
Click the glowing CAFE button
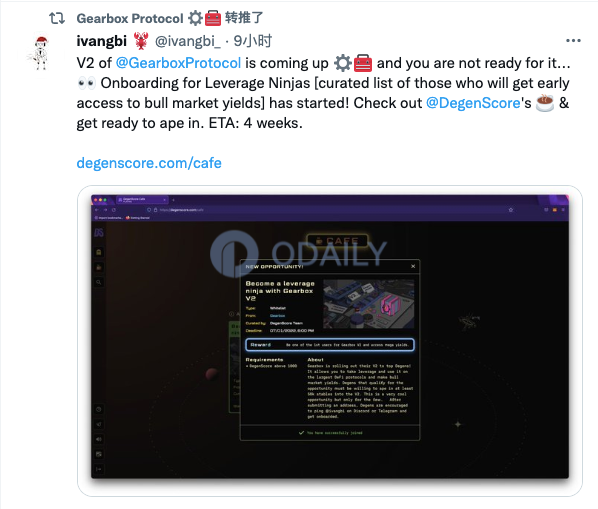338,241
